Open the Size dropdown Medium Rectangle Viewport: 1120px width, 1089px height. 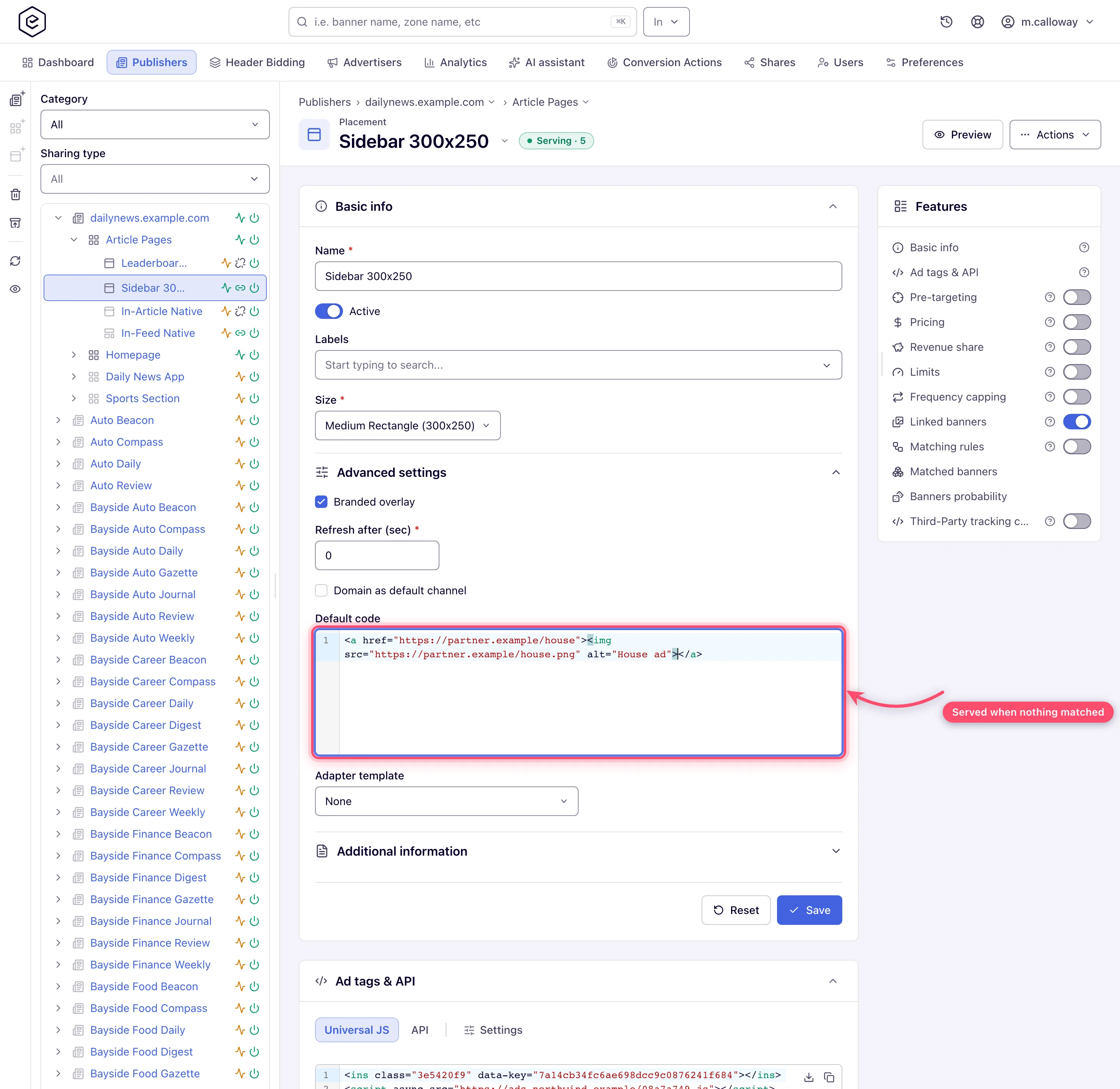[408, 425]
